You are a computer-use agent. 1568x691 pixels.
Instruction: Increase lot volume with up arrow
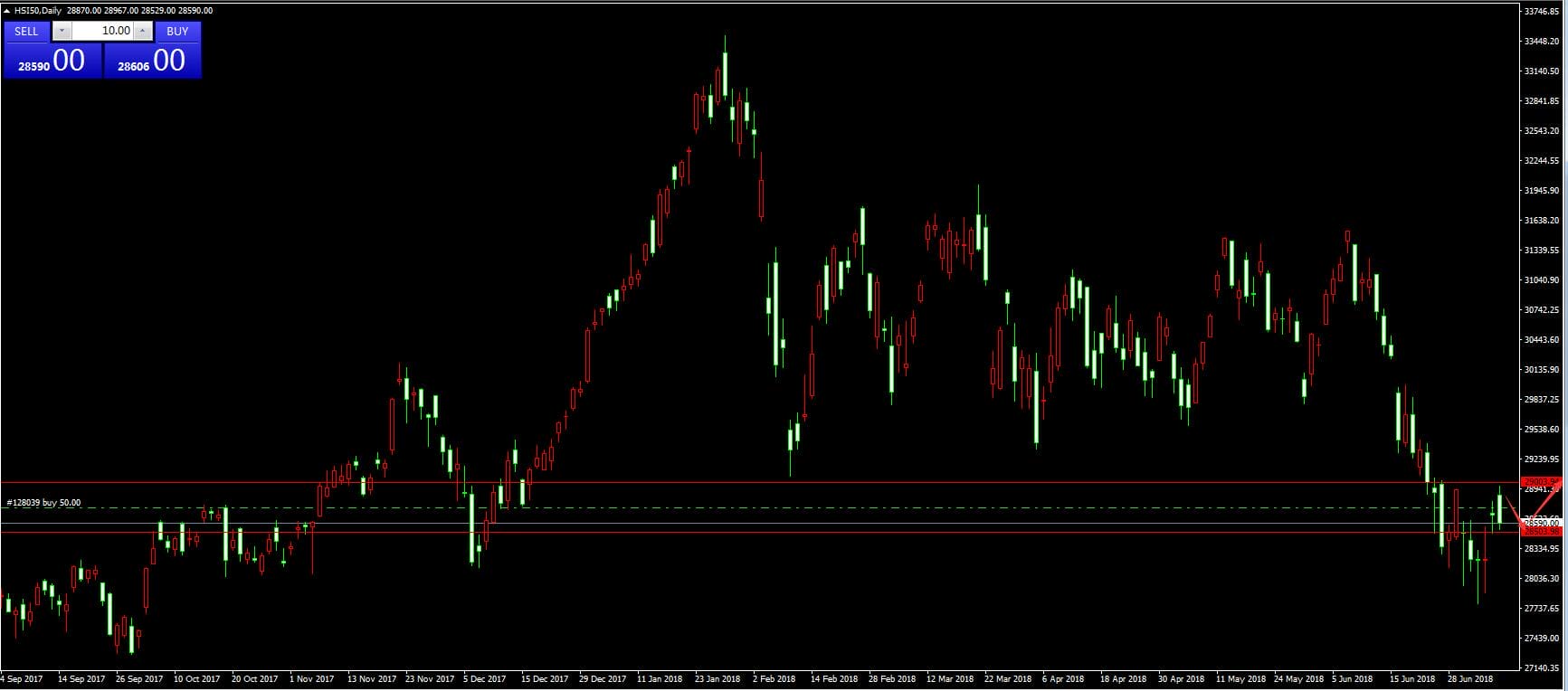pyautogui.click(x=142, y=31)
